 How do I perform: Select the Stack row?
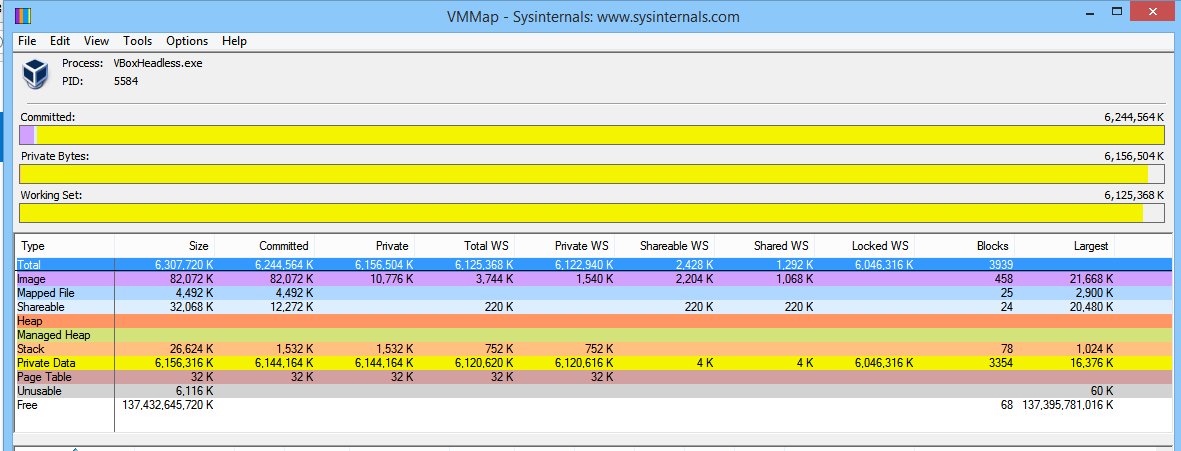(x=594, y=349)
